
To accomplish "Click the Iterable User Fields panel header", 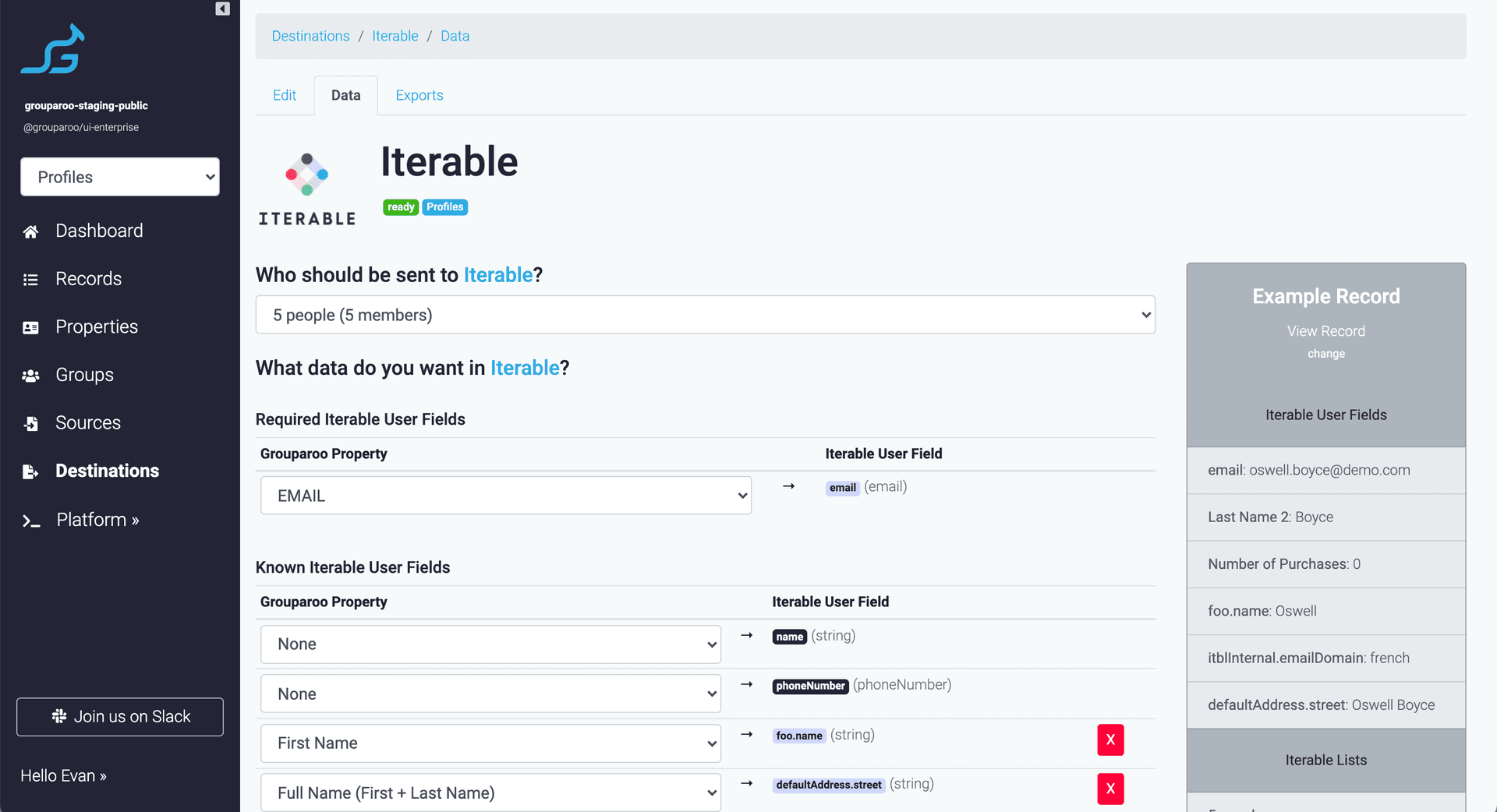I will click(1325, 415).
